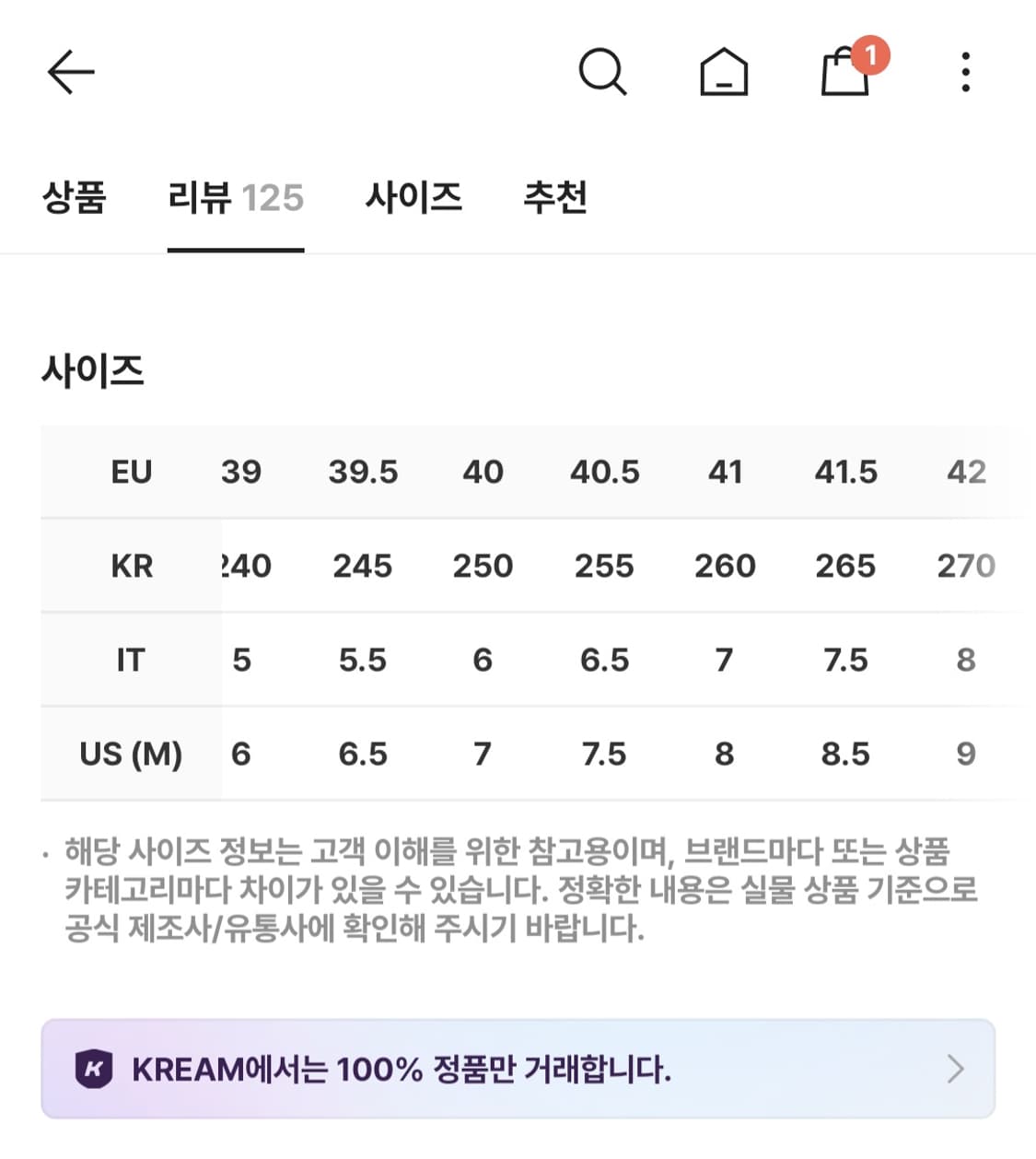Screen dimensions: 1036x1159
Task: Select US (M) size 8.5
Action: pos(845,754)
